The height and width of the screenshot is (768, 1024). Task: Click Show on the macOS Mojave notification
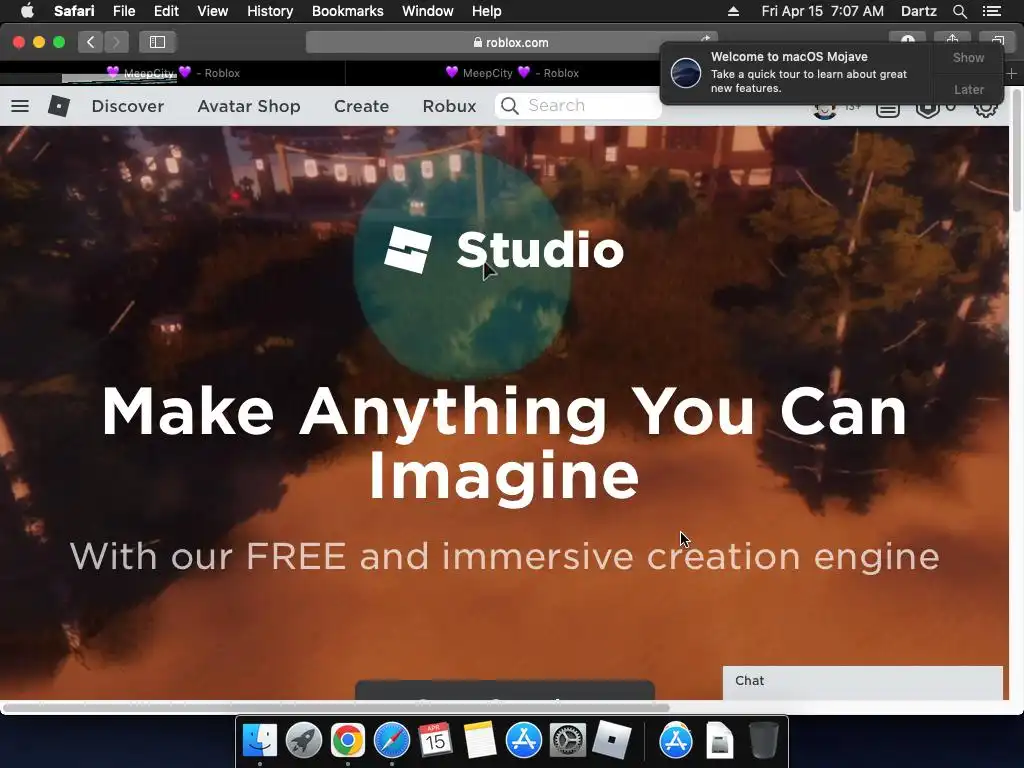click(x=968, y=57)
